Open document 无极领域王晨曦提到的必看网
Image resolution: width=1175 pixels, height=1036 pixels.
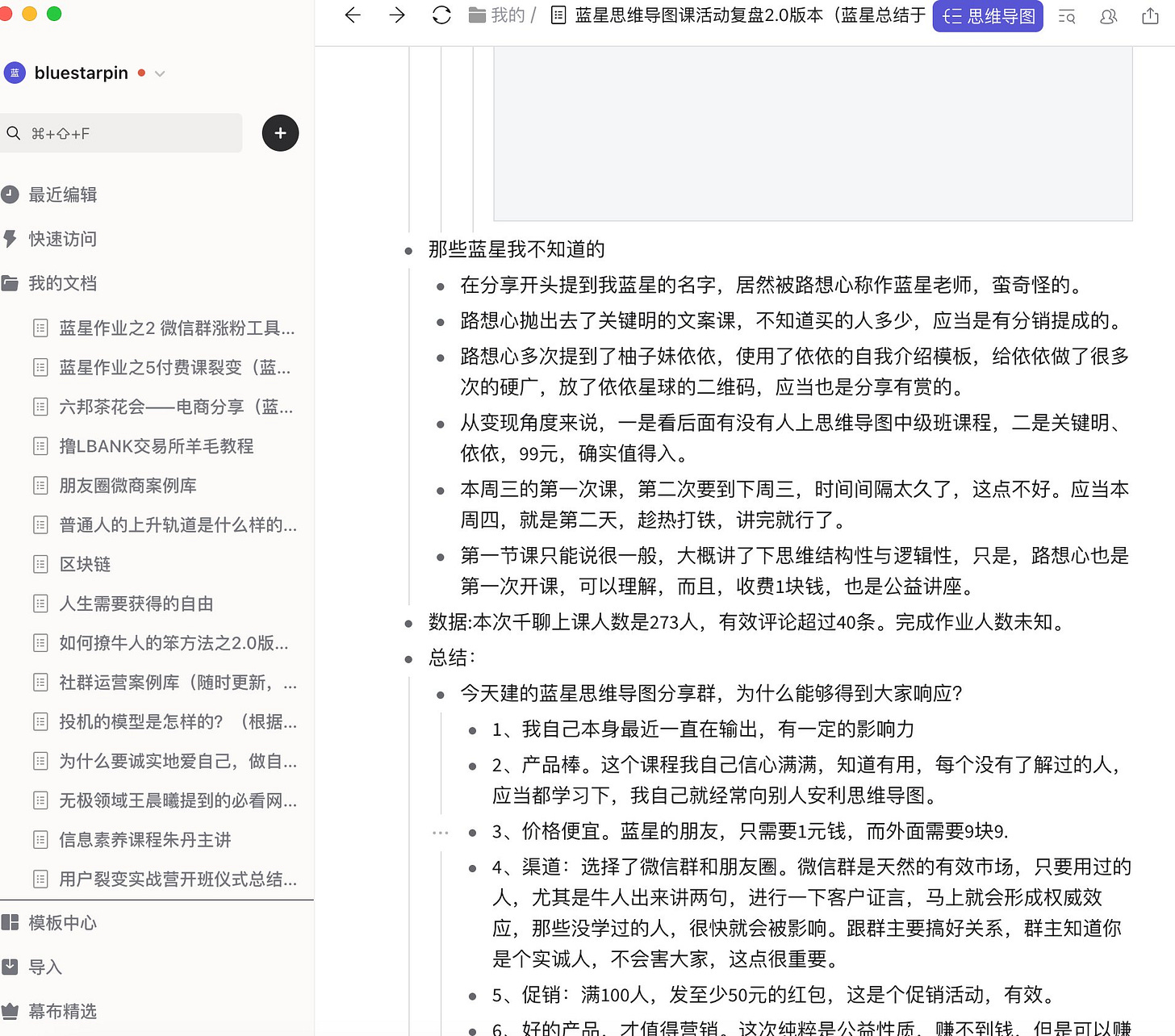point(178,800)
